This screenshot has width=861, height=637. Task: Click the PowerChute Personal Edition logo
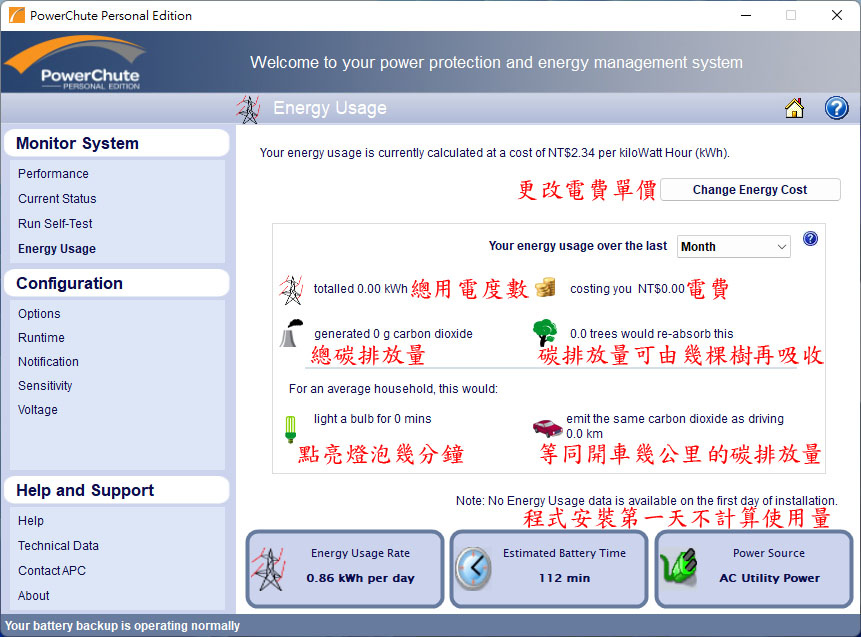click(77, 62)
